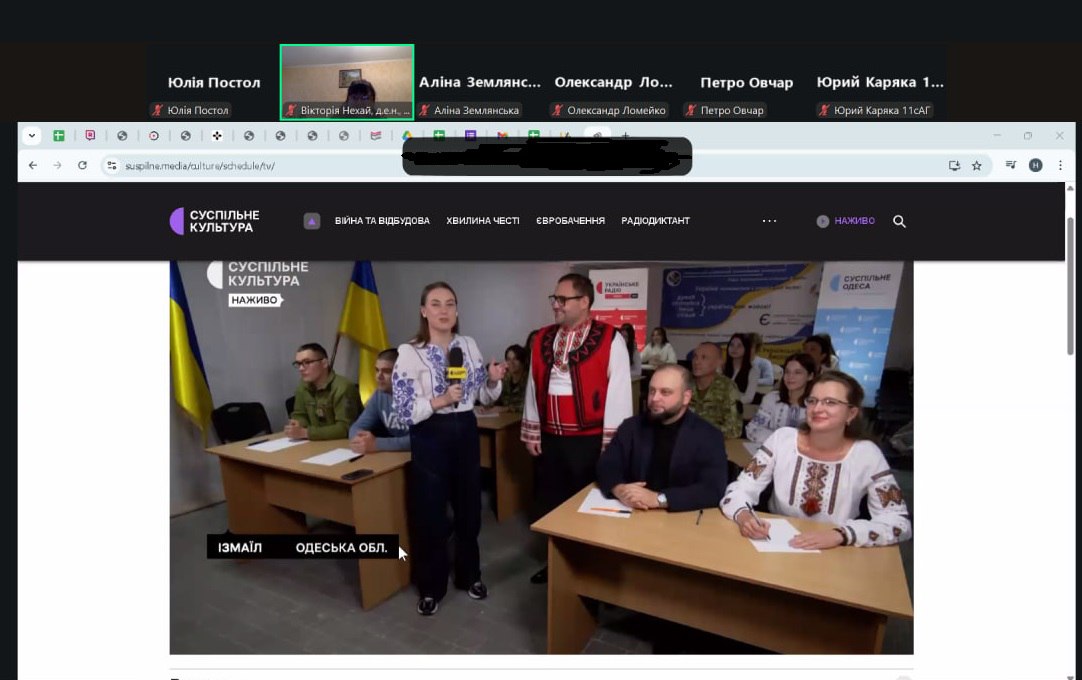Reload the page with the refresh icon
1082x680 pixels.
click(82, 165)
